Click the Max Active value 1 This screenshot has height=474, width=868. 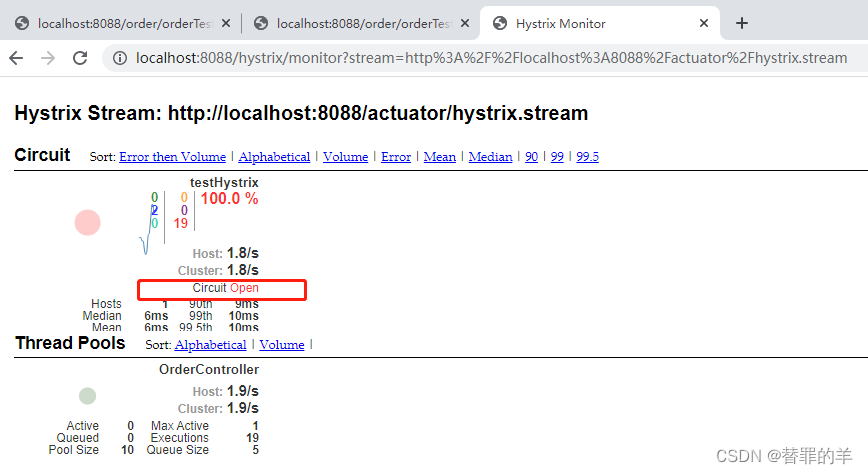coord(255,426)
